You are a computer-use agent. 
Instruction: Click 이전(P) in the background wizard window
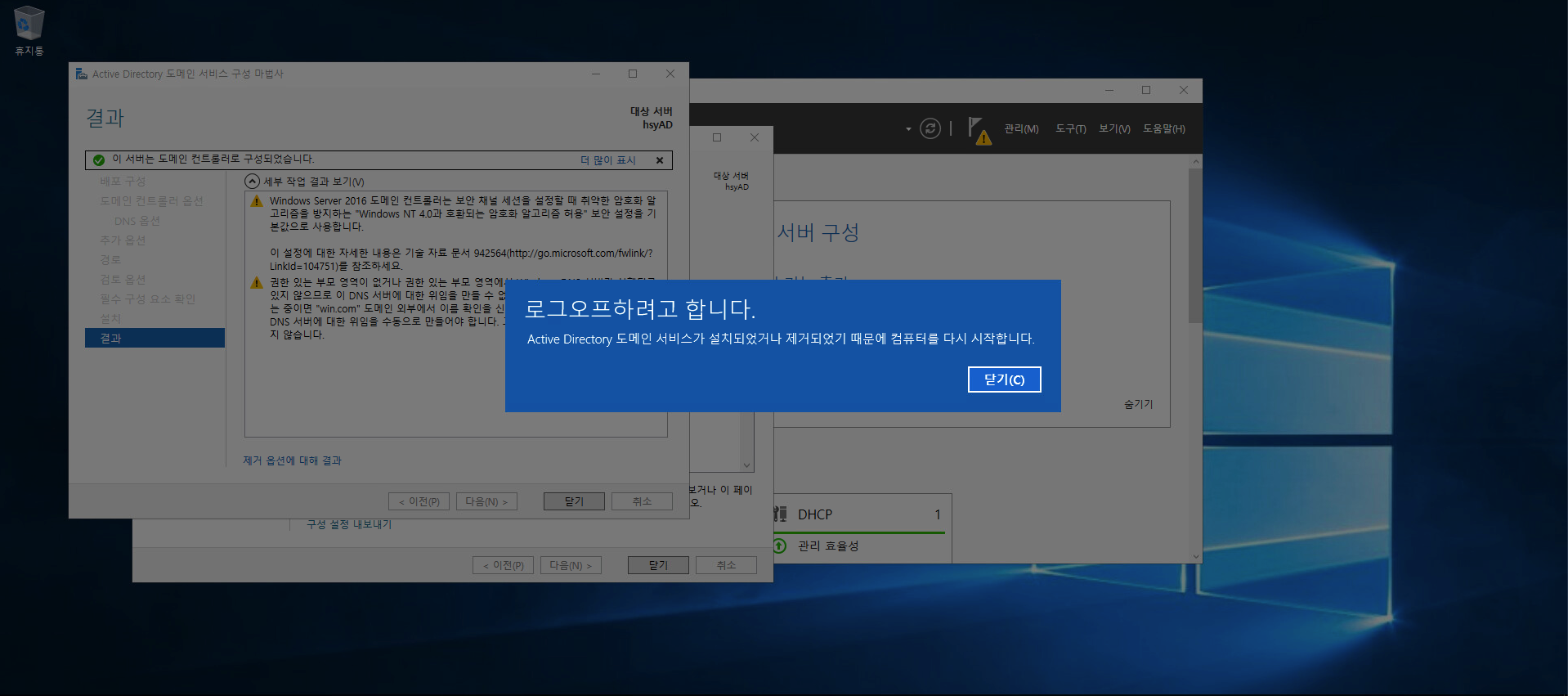point(503,565)
